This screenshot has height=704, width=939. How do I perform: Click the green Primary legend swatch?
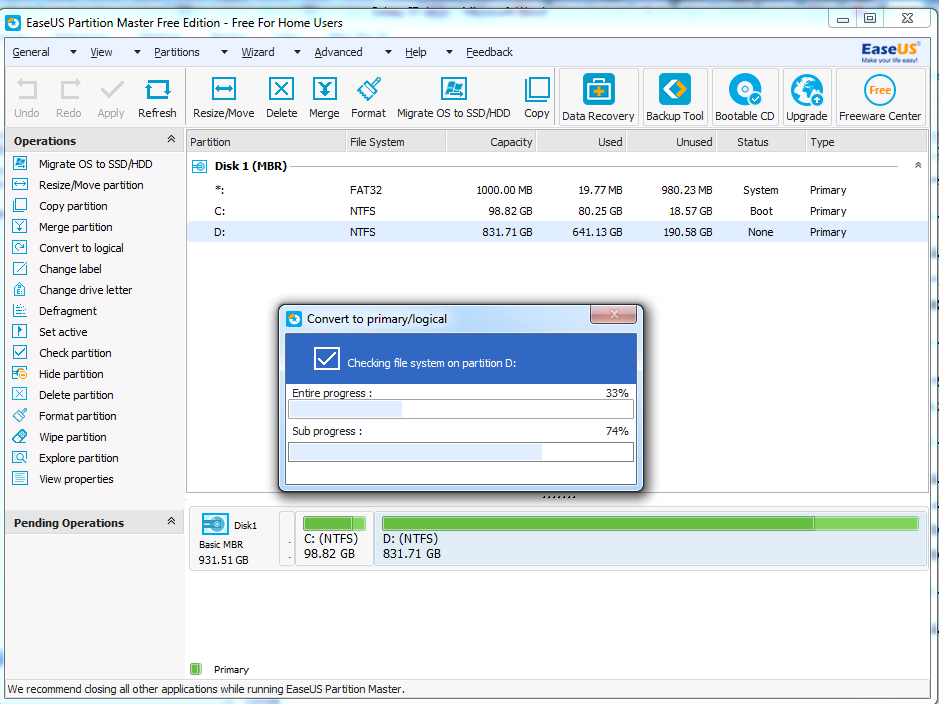click(195, 669)
